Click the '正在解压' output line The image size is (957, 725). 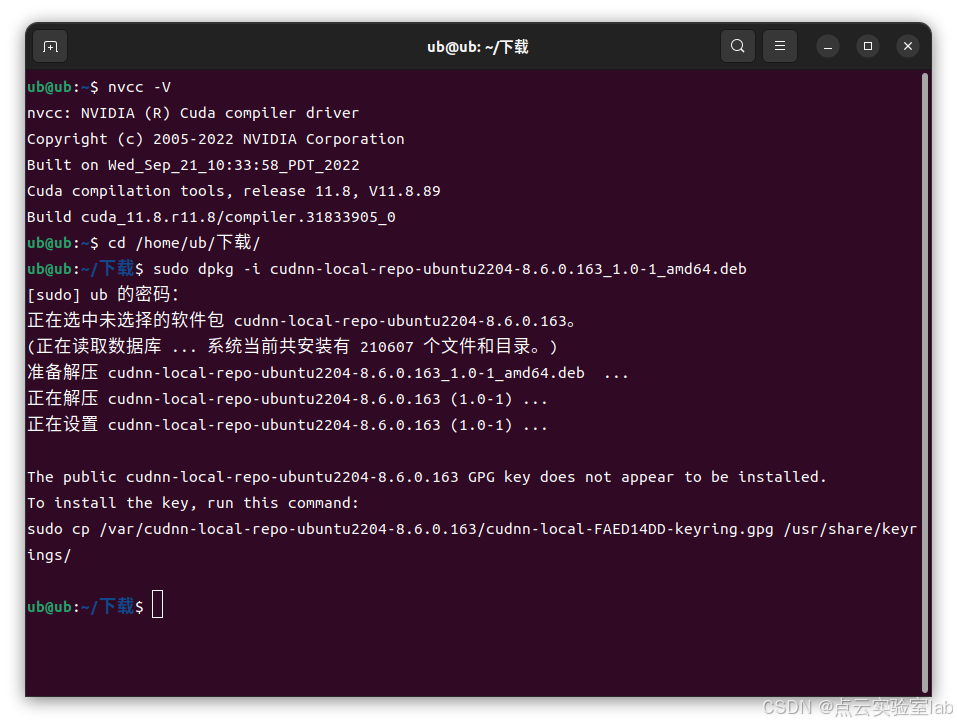click(287, 399)
